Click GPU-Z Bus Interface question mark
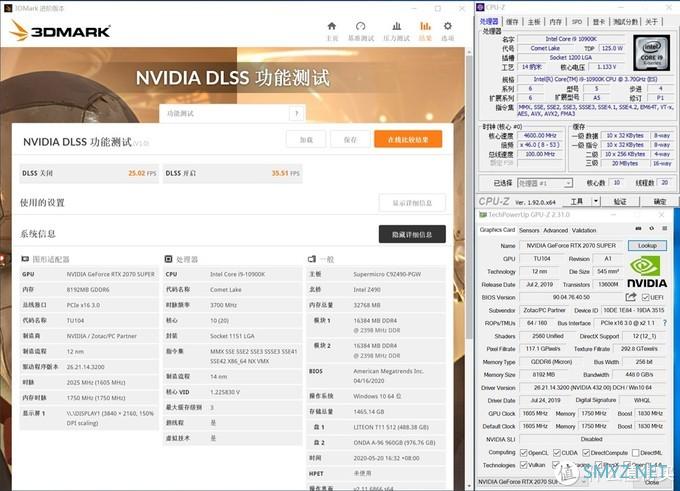This screenshot has width=680, height=491. (665, 323)
